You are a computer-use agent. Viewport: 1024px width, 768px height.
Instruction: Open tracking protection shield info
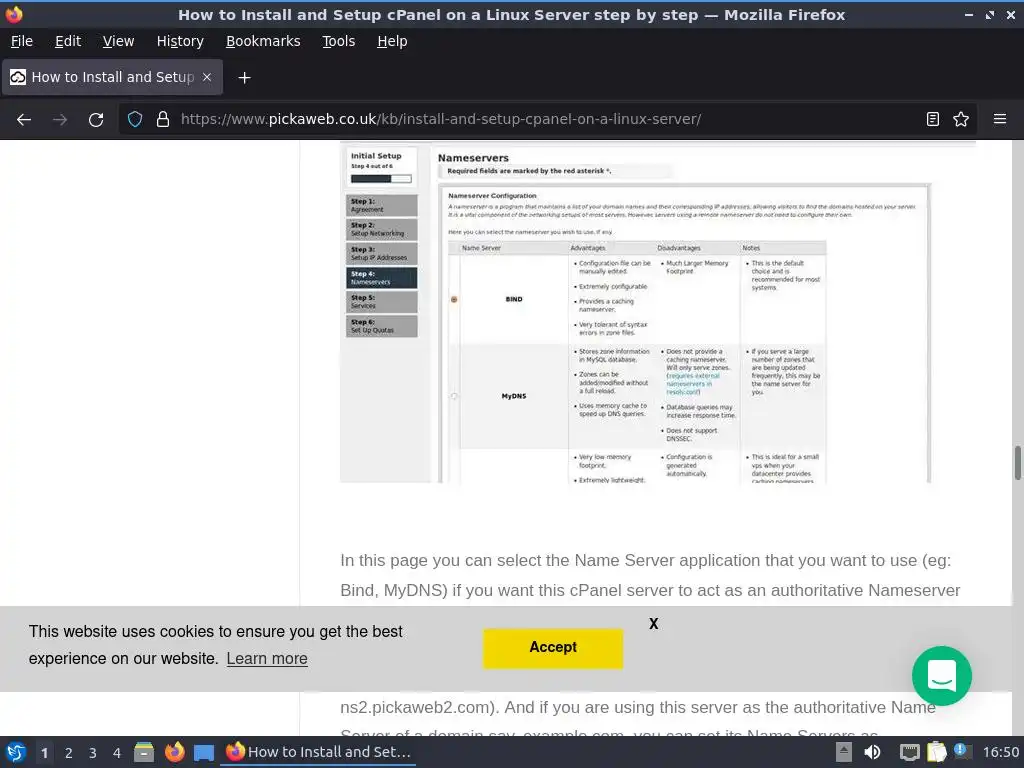(x=135, y=120)
